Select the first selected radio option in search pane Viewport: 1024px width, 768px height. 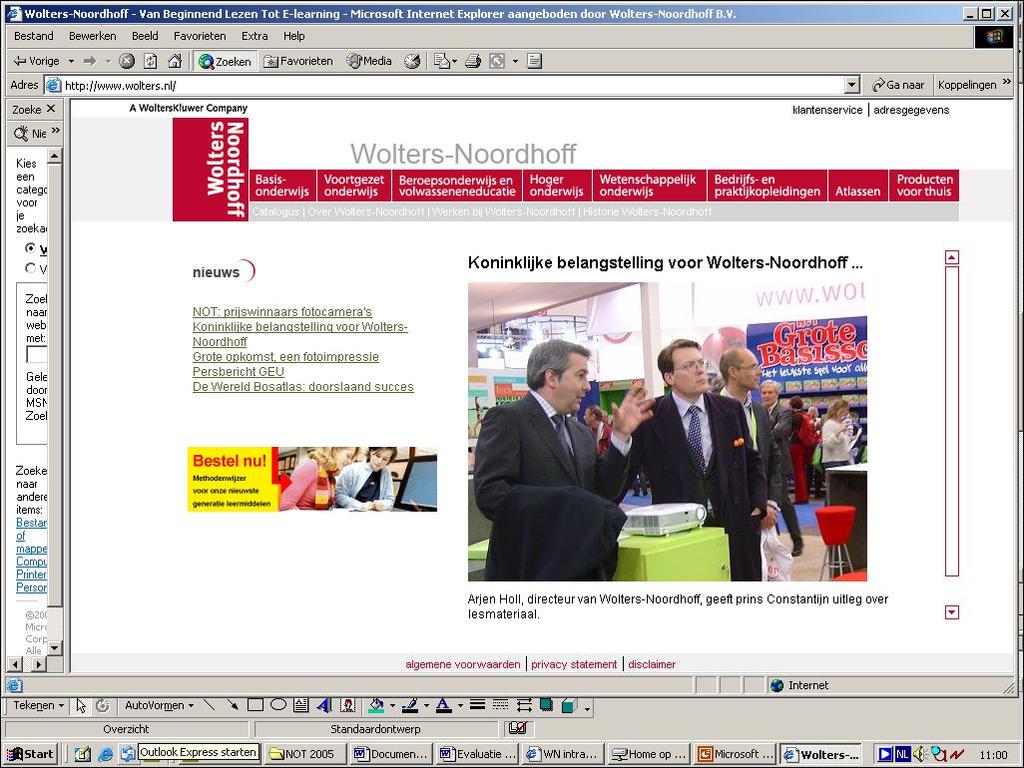coord(30,248)
